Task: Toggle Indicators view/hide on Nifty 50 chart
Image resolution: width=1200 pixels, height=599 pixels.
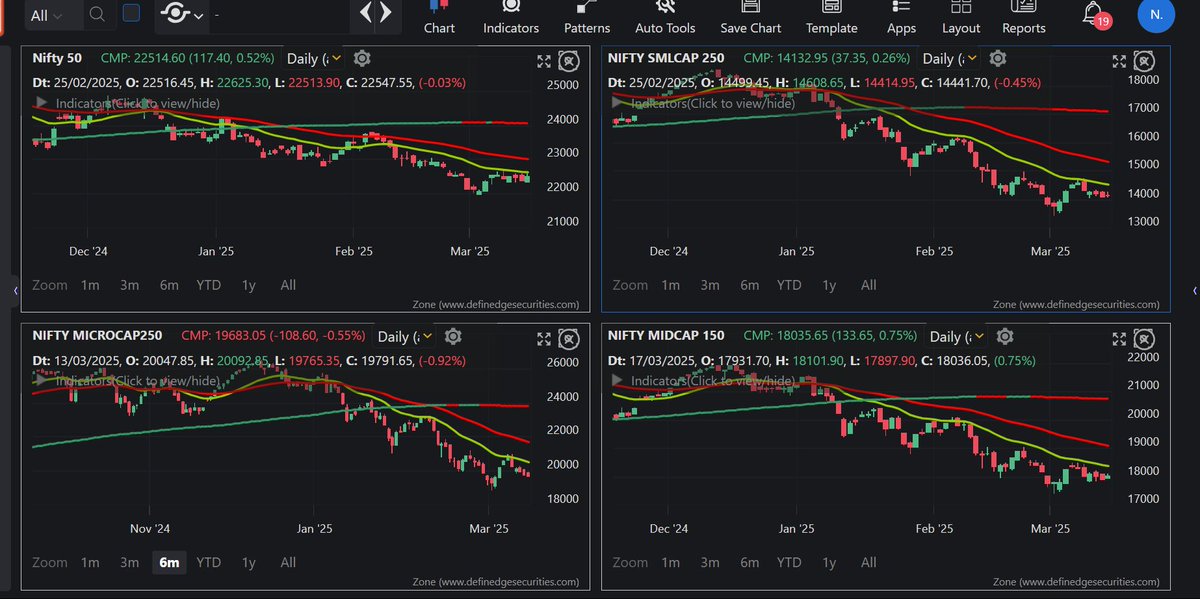Action: 126,103
